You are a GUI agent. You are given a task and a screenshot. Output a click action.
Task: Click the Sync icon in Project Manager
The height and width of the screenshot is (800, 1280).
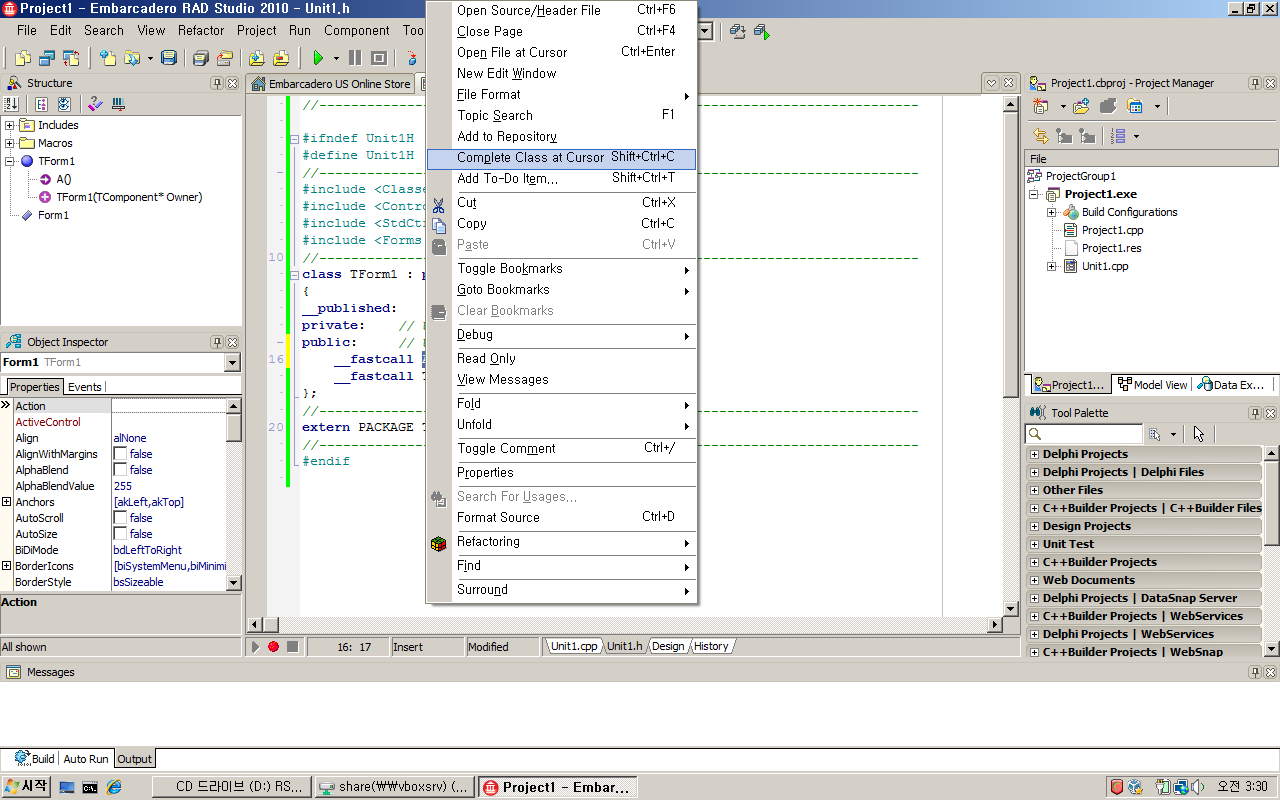(1040, 136)
